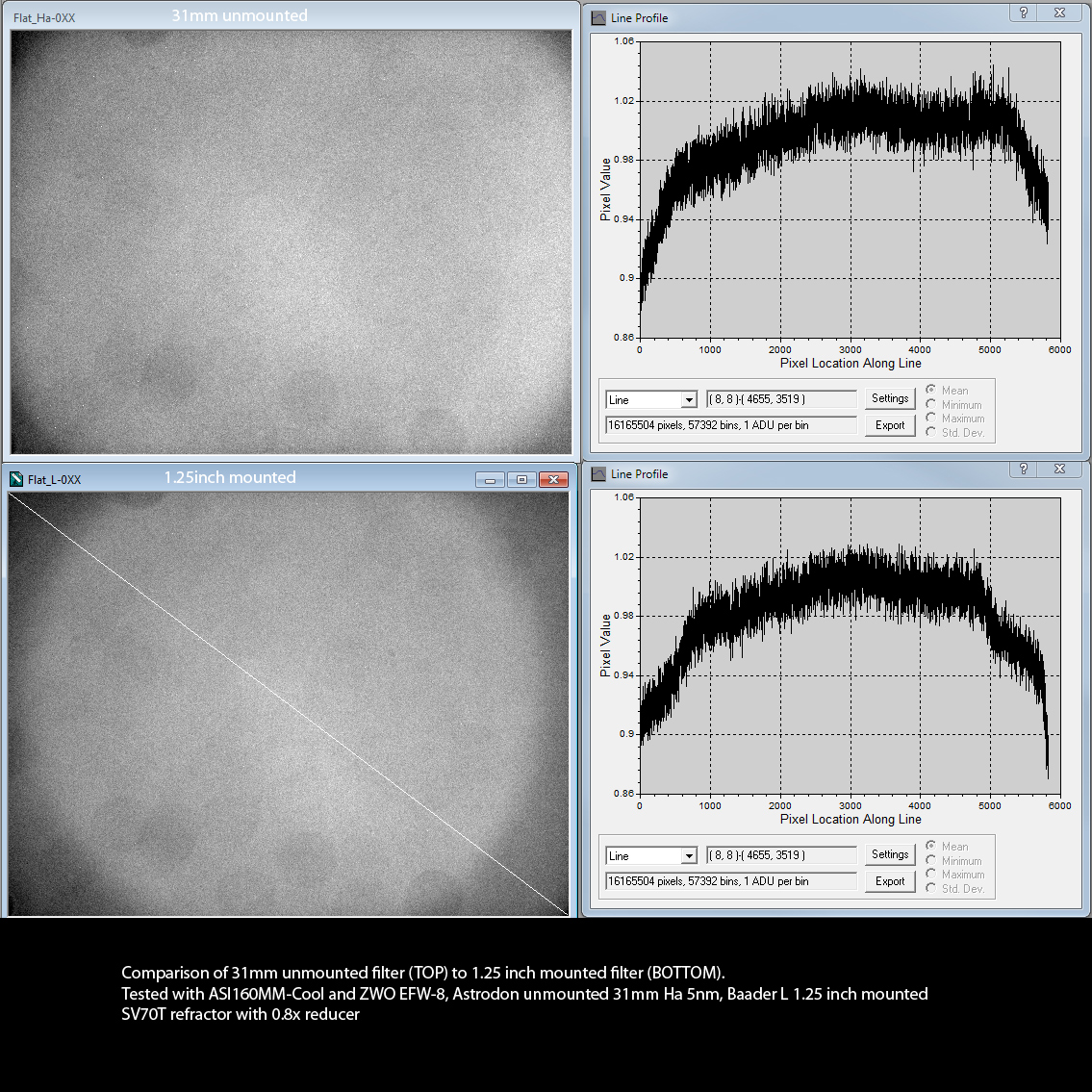Click the lower Line Profile window's title icon
Image resolution: width=1092 pixels, height=1092 pixels.
point(598,474)
